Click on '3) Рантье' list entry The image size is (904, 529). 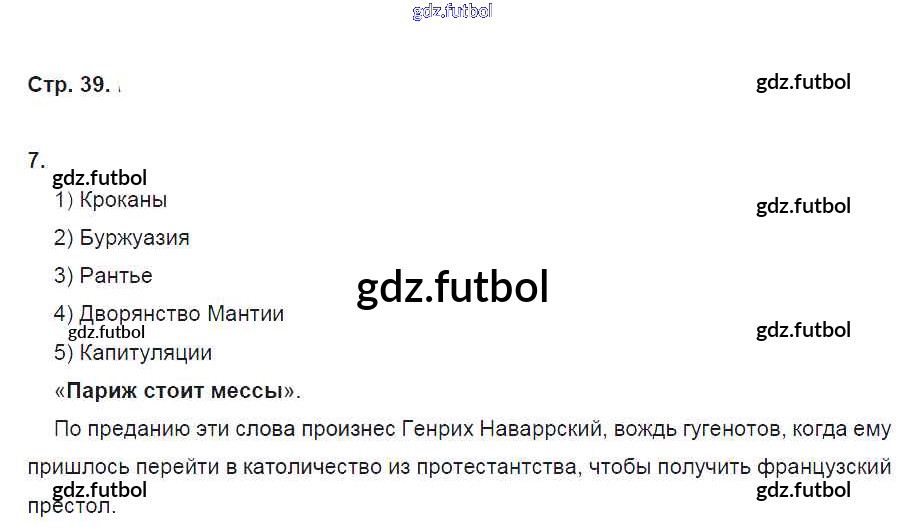tap(103, 275)
